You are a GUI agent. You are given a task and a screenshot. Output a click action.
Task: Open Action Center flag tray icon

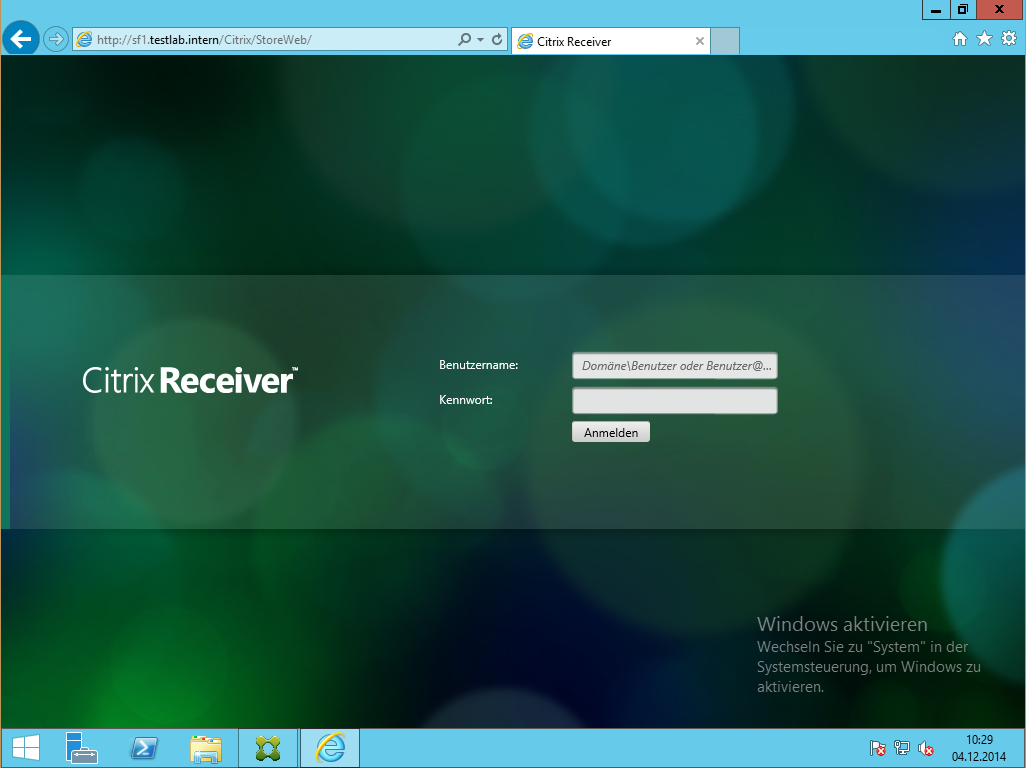(x=877, y=748)
